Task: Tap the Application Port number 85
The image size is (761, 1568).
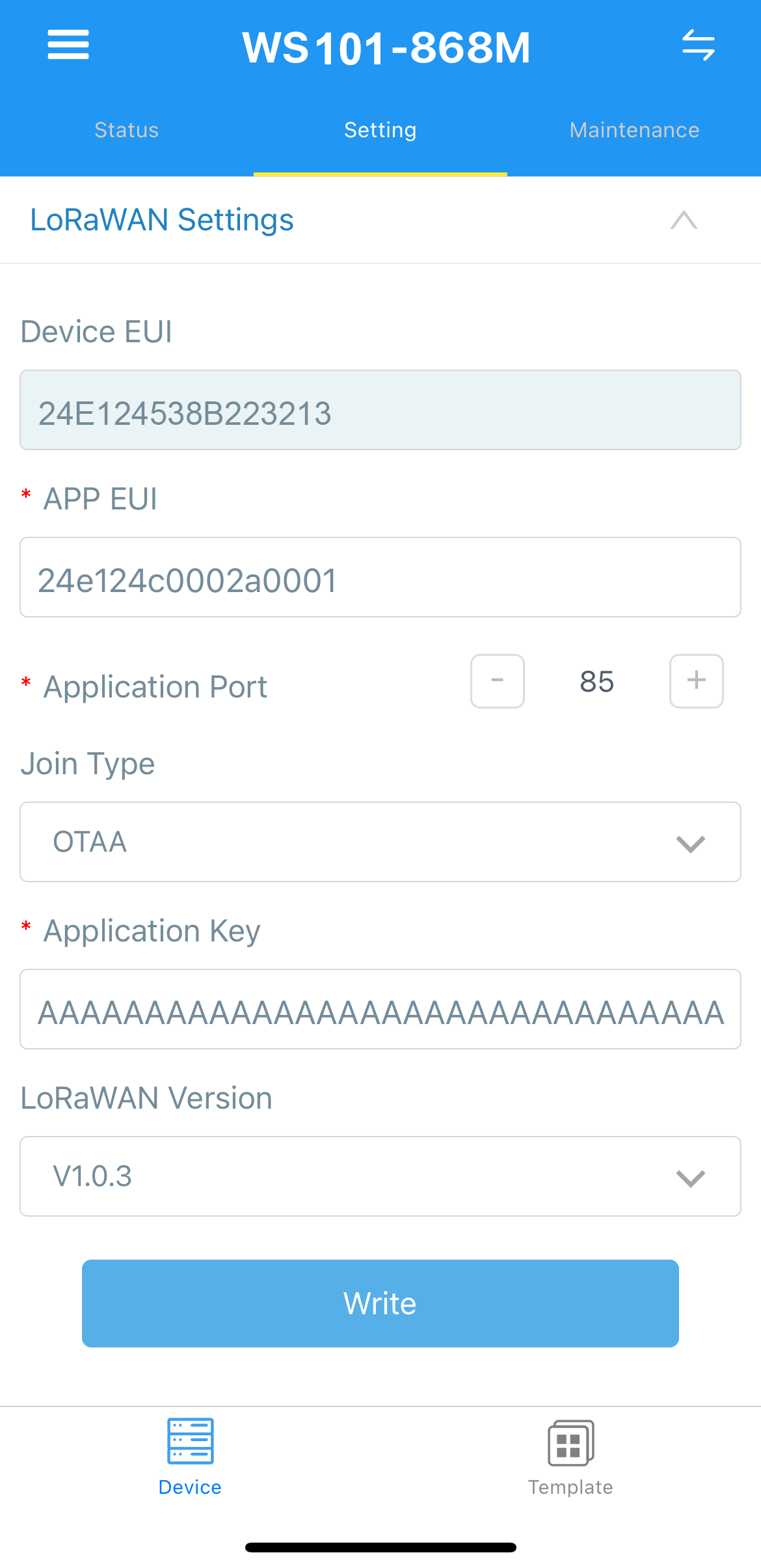Action: (x=596, y=682)
